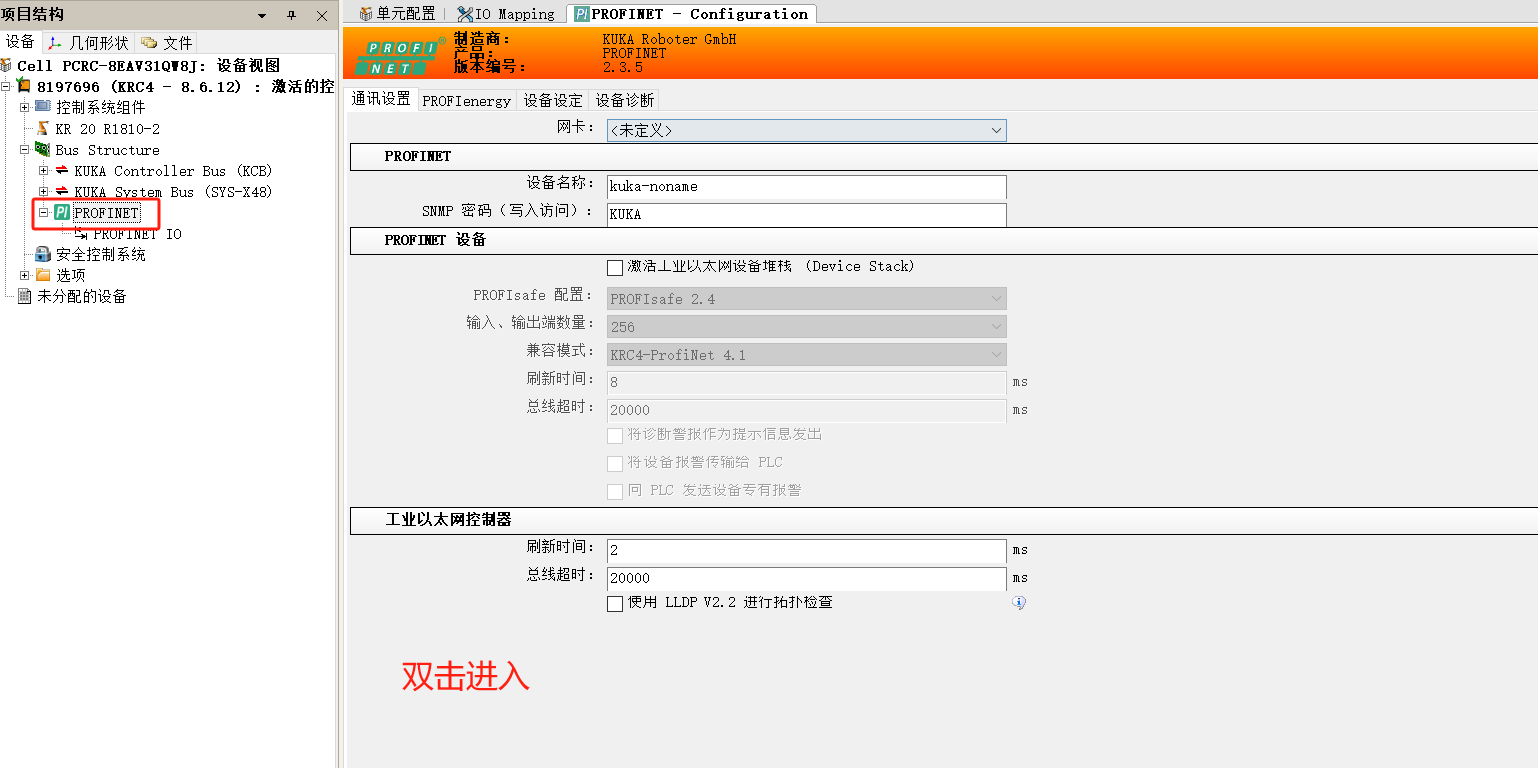The height and width of the screenshot is (768, 1538).
Task: Switch to the 设备 panel tab
Action: pyautogui.click(x=20, y=42)
